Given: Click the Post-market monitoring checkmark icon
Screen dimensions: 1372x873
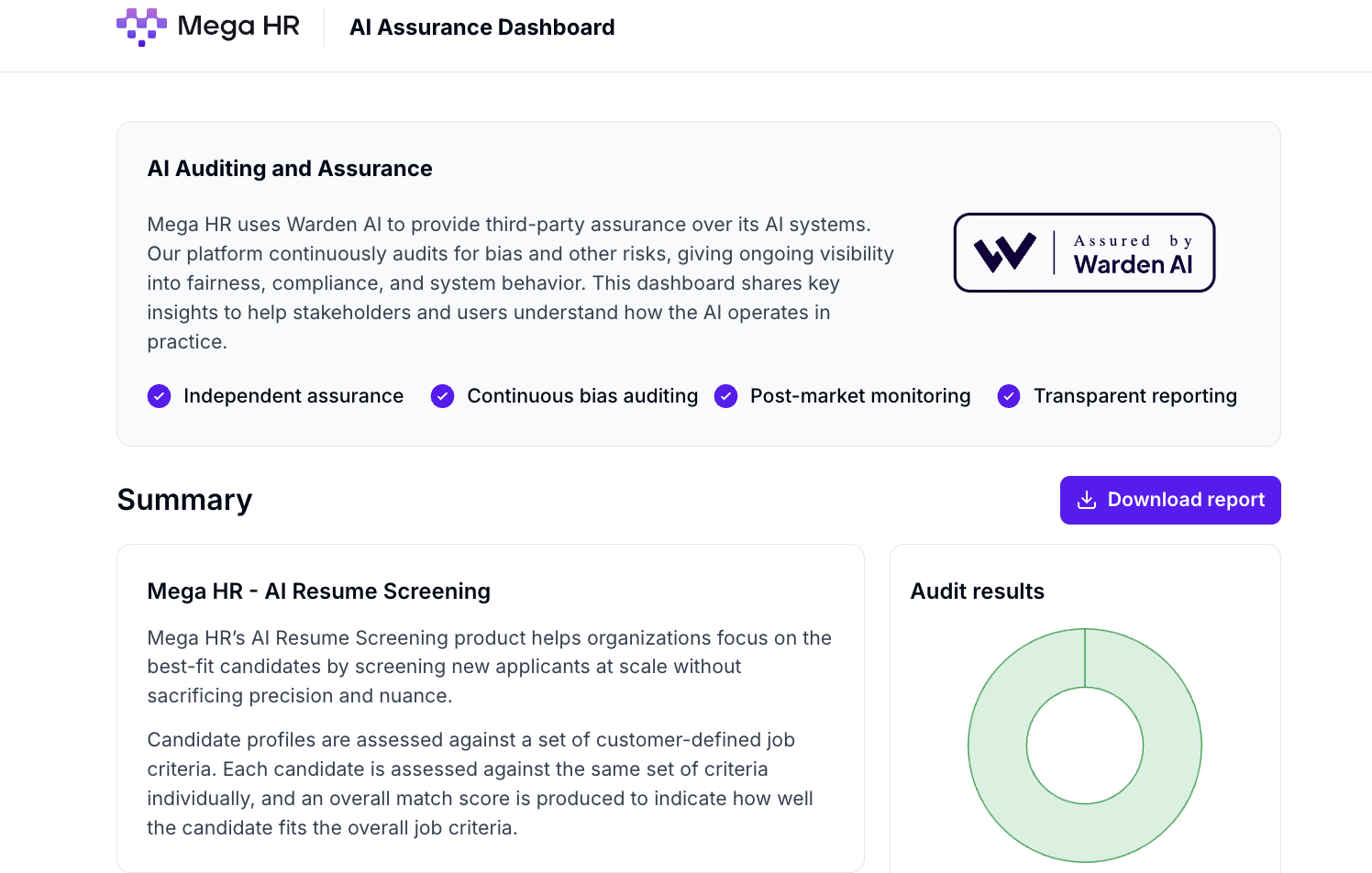Looking at the screenshot, I should [725, 396].
